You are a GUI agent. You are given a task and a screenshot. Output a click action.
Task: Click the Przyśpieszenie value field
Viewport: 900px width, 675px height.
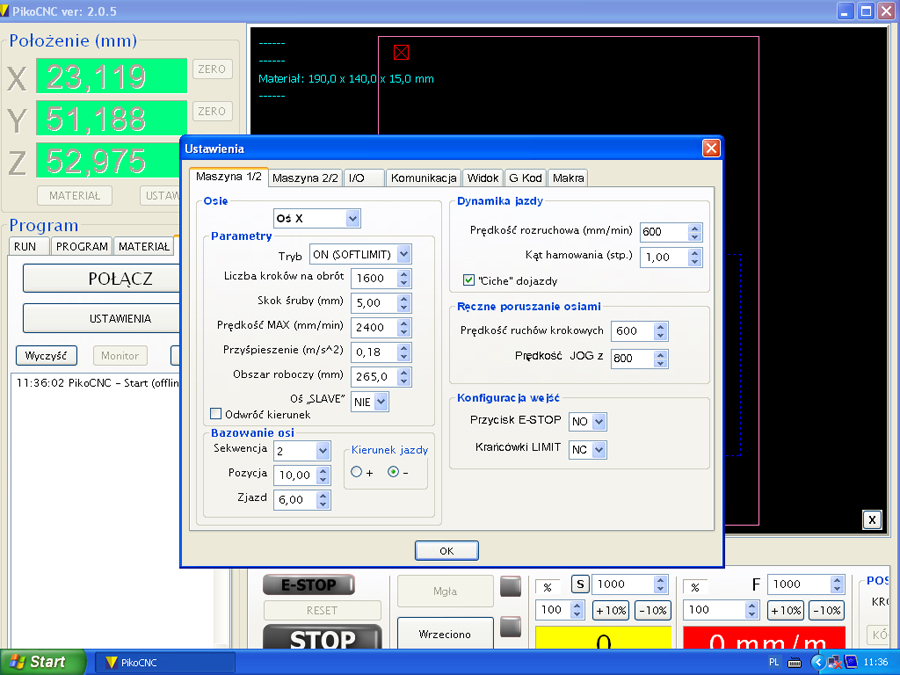click(375, 352)
